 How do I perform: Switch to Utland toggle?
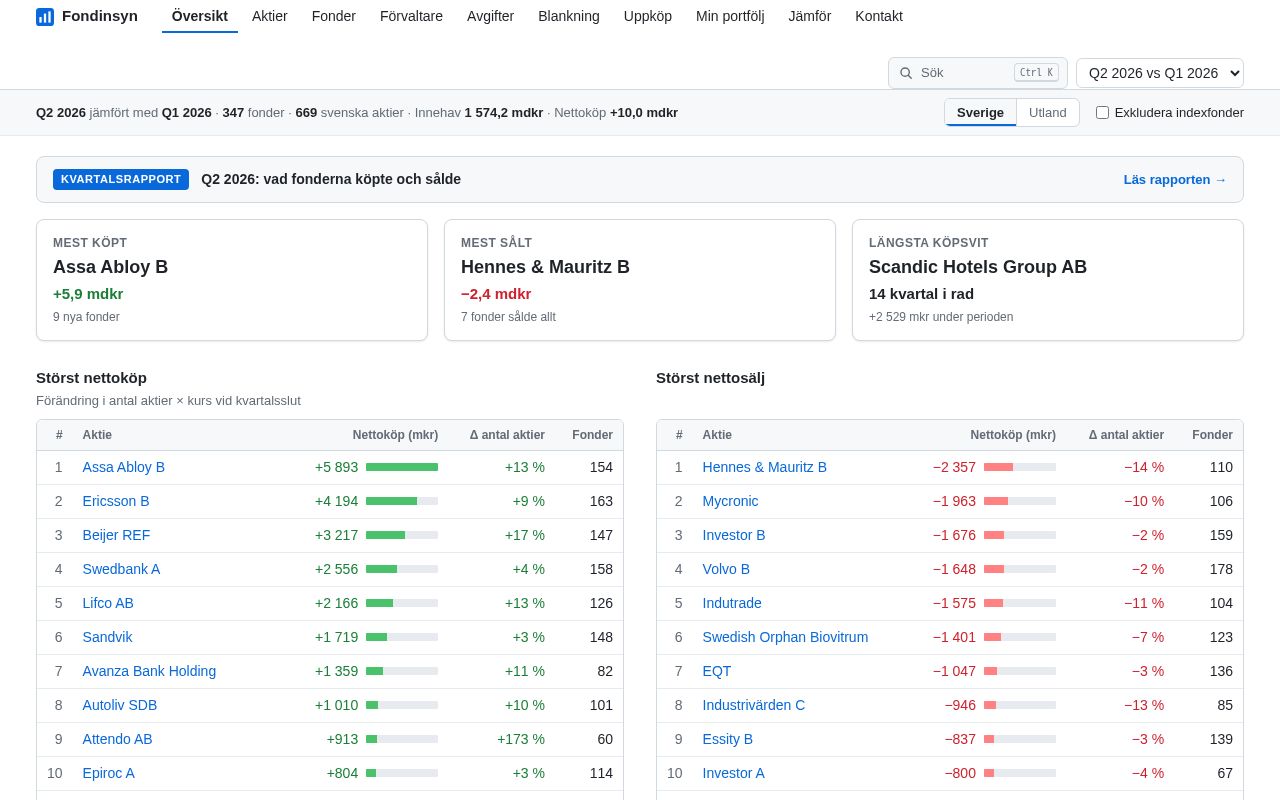1048,112
